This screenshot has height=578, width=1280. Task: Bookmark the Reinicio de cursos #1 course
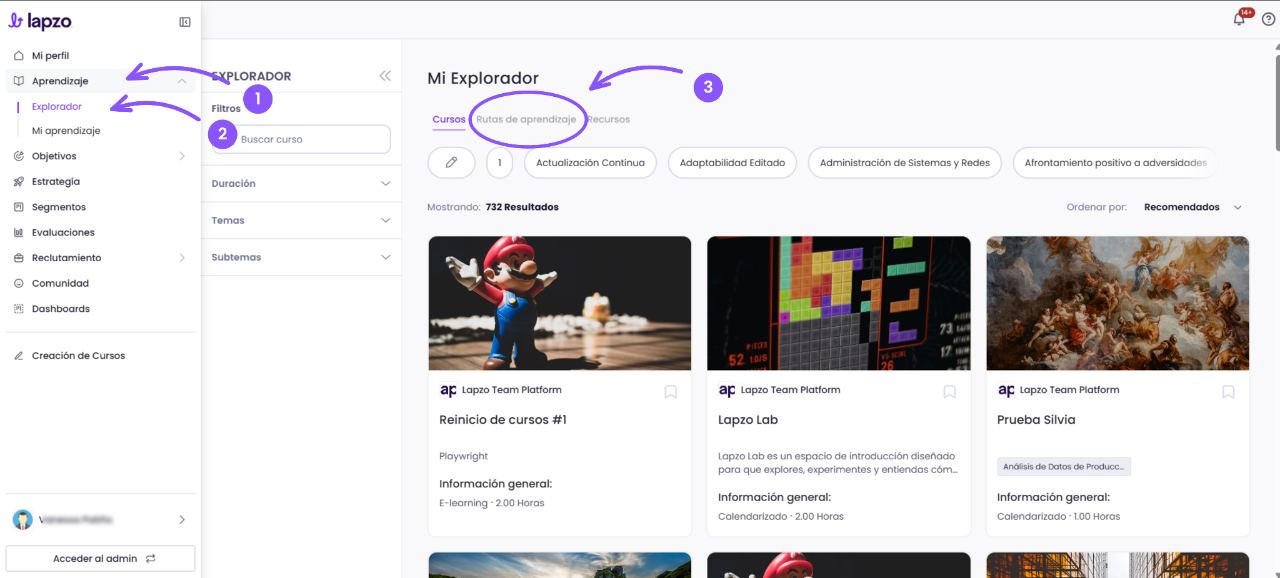pyautogui.click(x=670, y=392)
